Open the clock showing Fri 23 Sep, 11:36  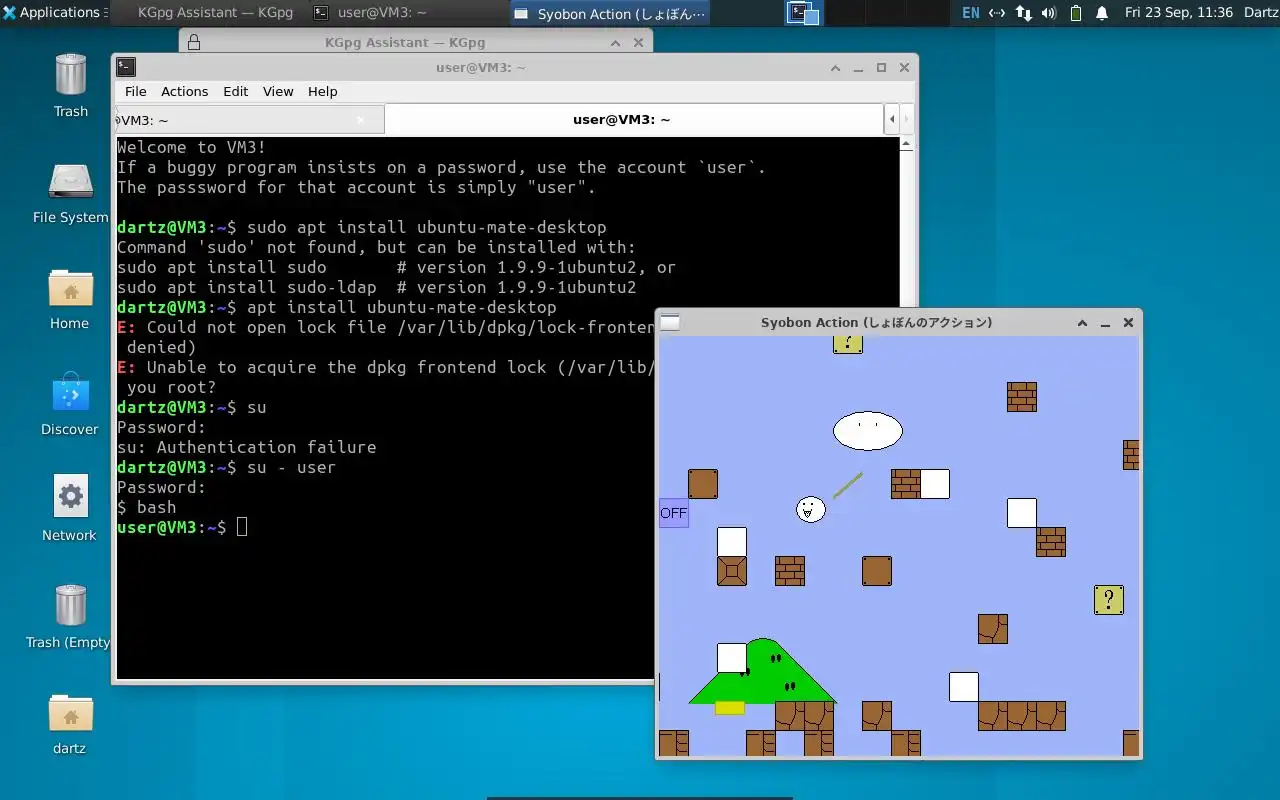point(1179,13)
